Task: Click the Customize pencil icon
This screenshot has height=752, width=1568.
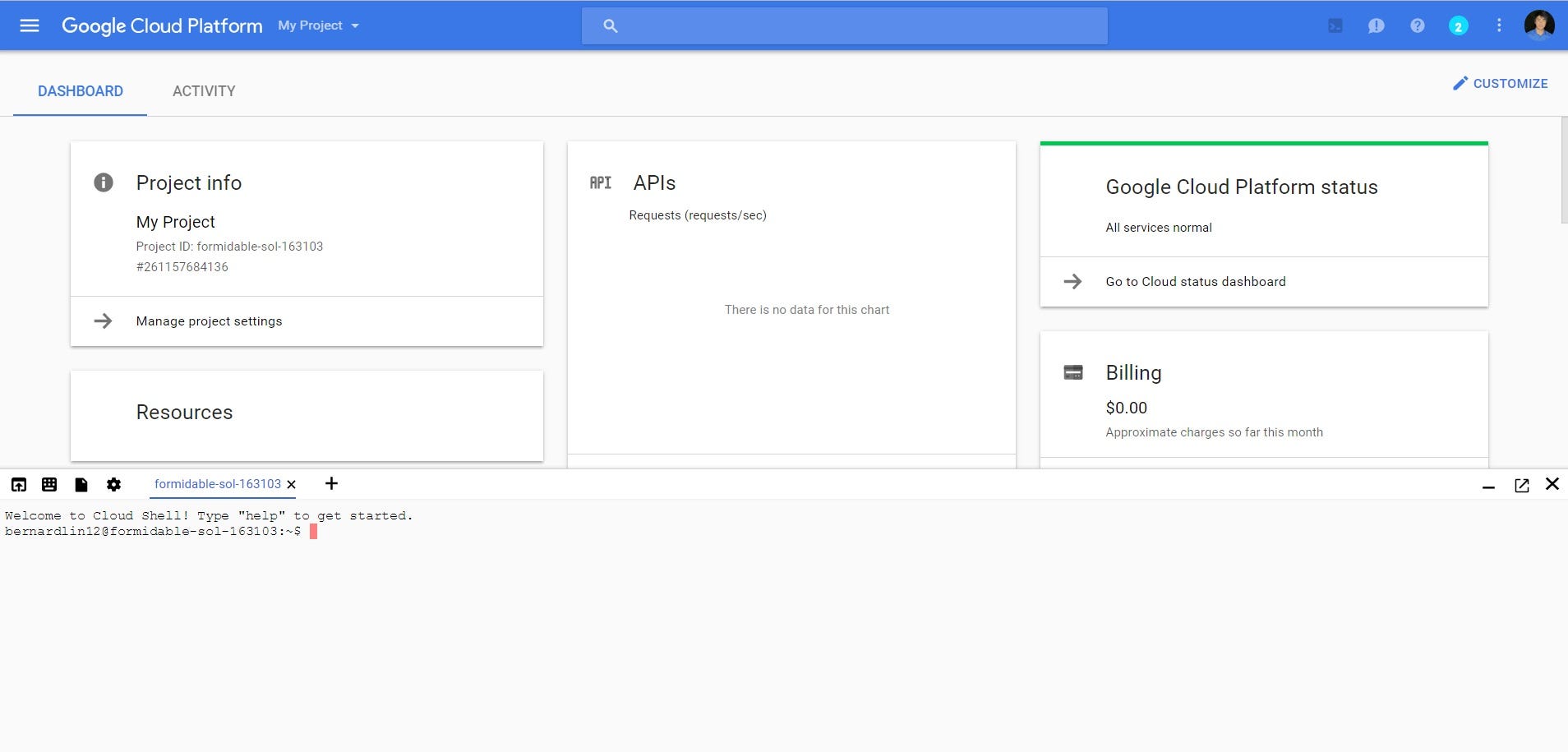Action: (x=1460, y=83)
